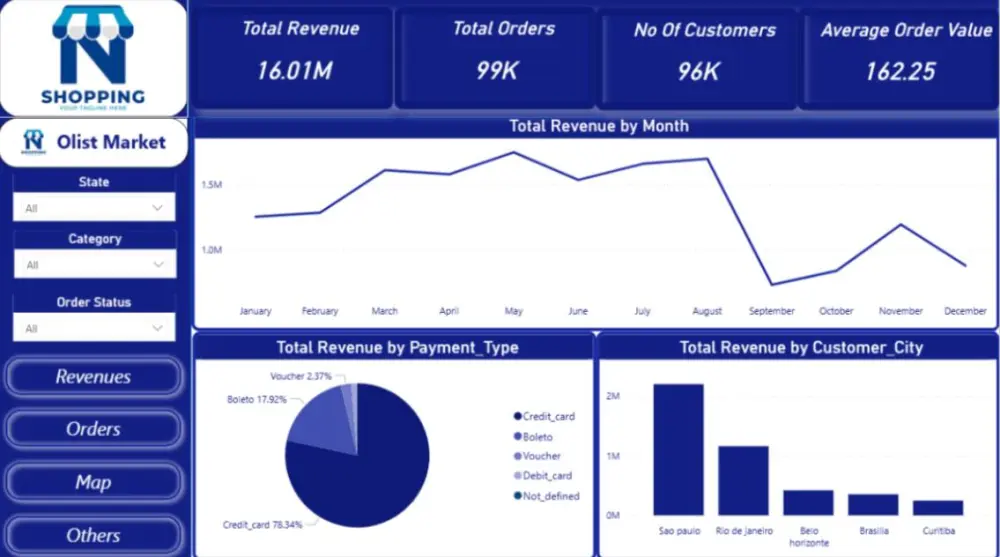Click the Order Status chevron arrow
This screenshot has width=1000, height=557.
pyautogui.click(x=158, y=328)
